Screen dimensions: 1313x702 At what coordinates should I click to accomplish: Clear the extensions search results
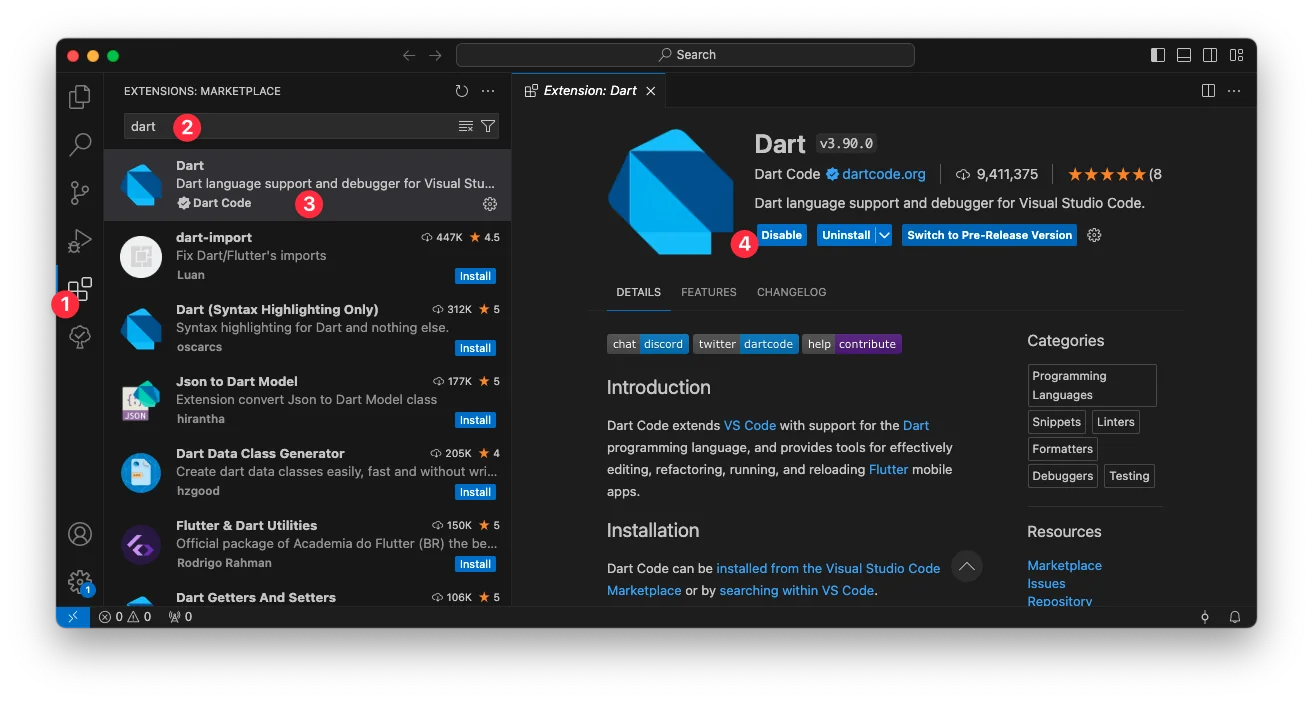point(465,126)
